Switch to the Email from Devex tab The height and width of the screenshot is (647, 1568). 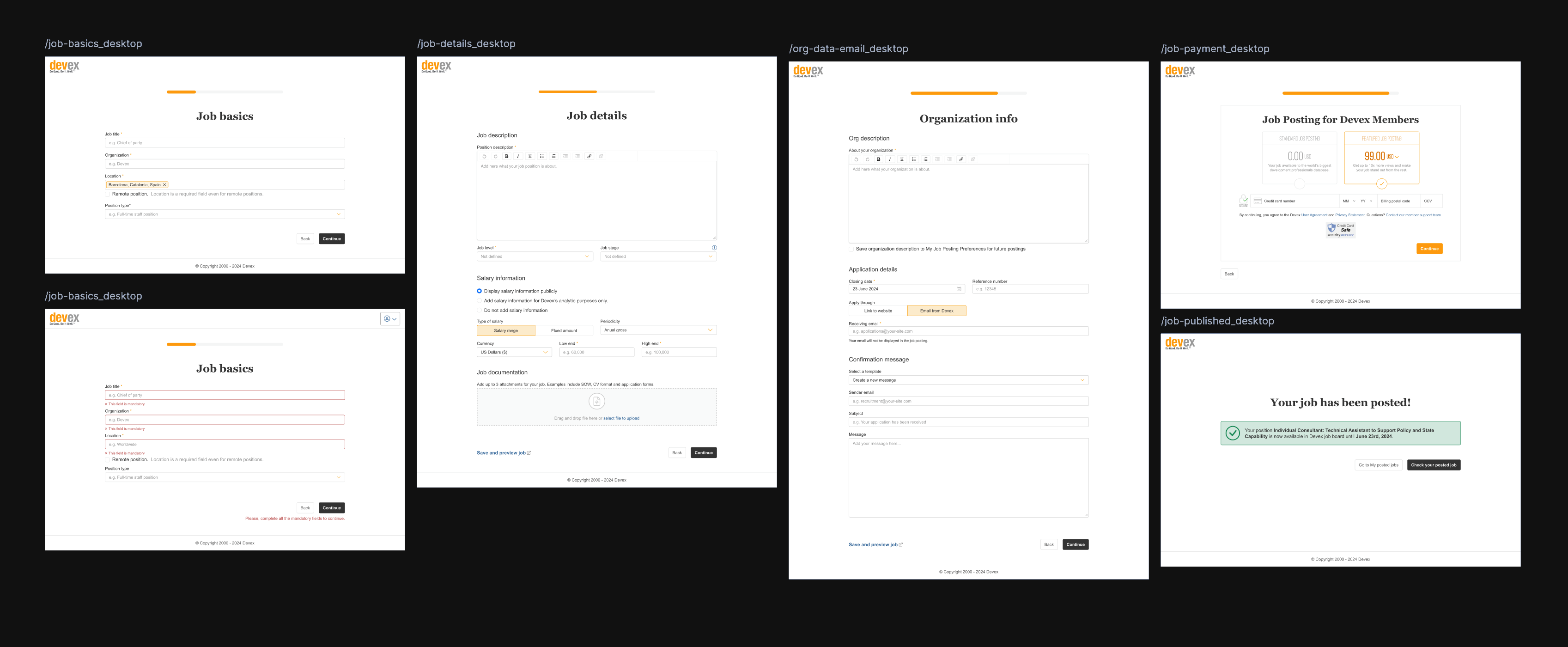[937, 311]
